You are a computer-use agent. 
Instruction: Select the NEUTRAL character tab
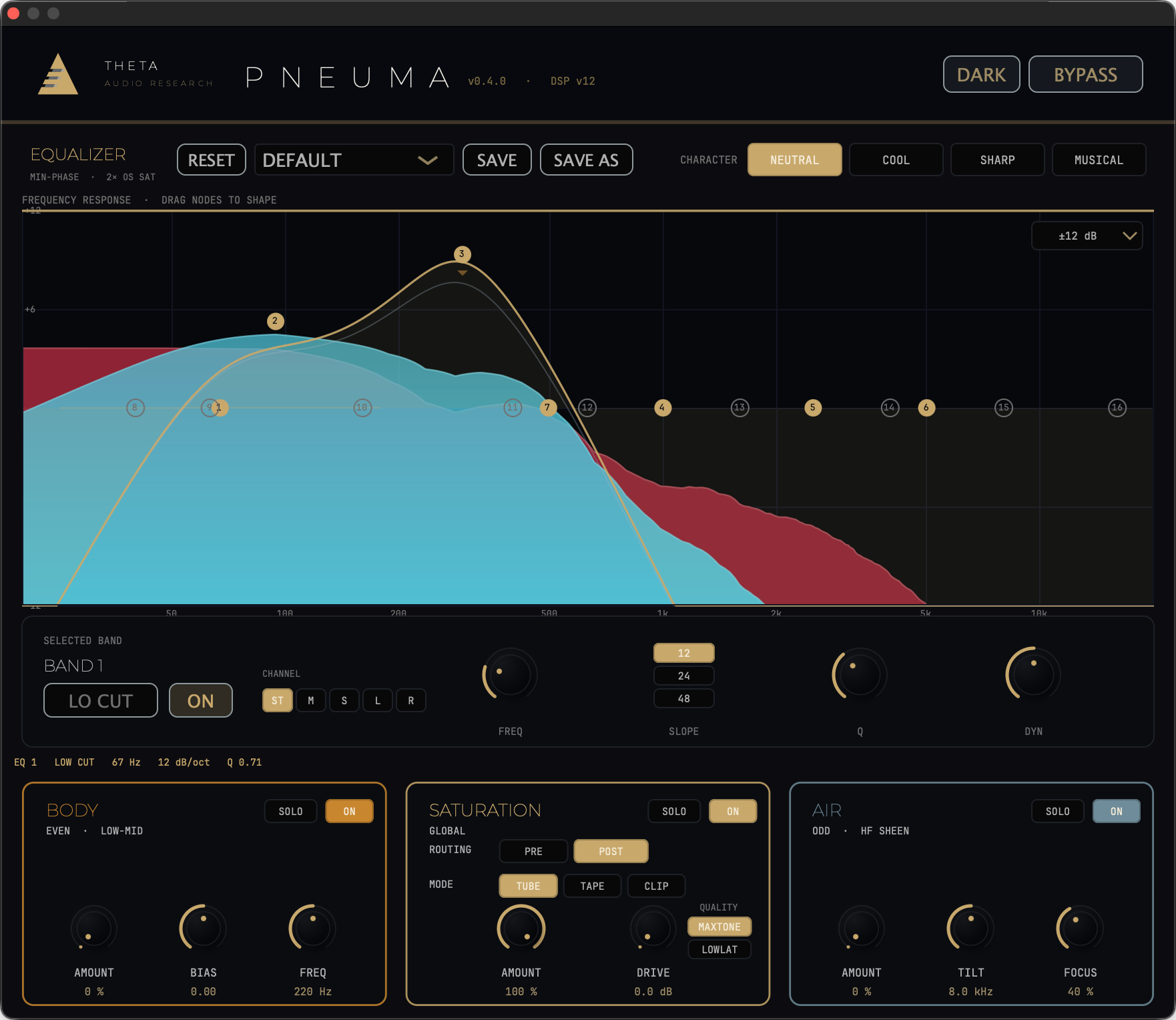[x=794, y=160]
